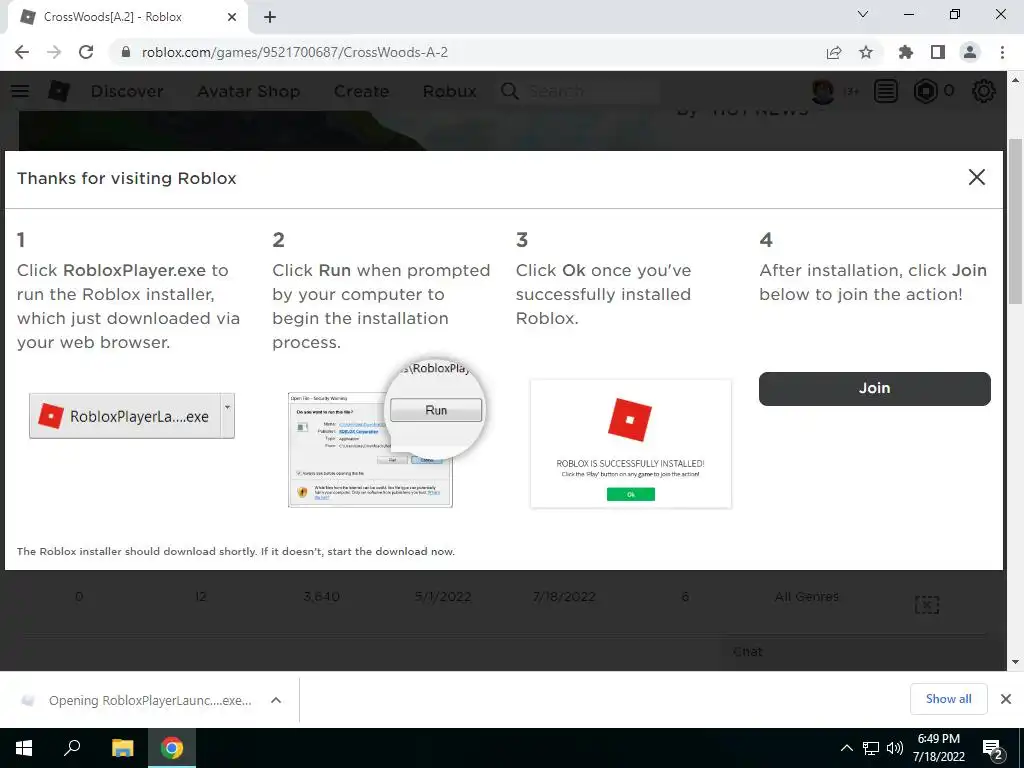Open the Roblox notifications list icon
This screenshot has height=768, width=1024.
(886, 91)
